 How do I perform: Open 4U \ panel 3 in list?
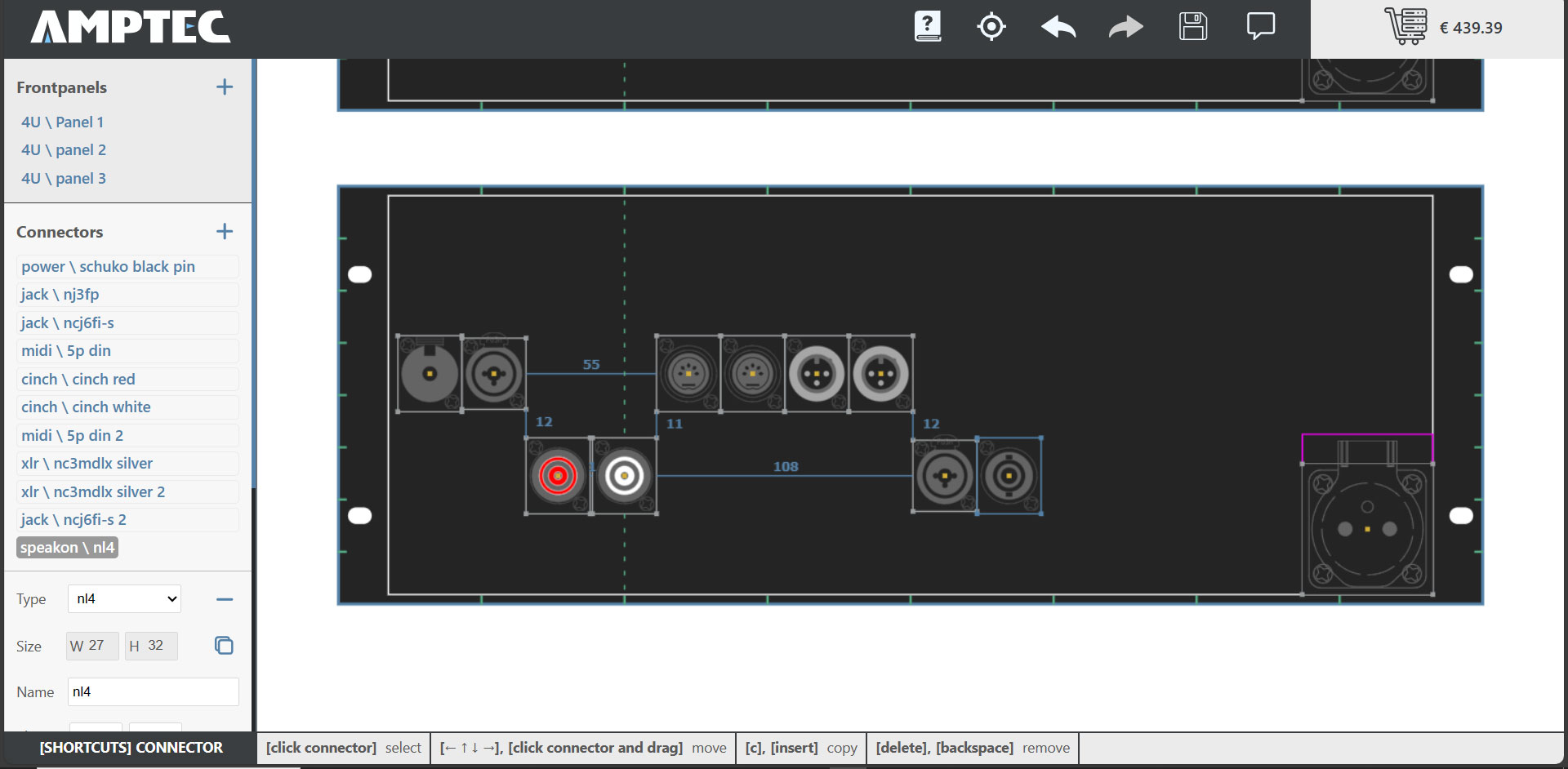(x=64, y=179)
